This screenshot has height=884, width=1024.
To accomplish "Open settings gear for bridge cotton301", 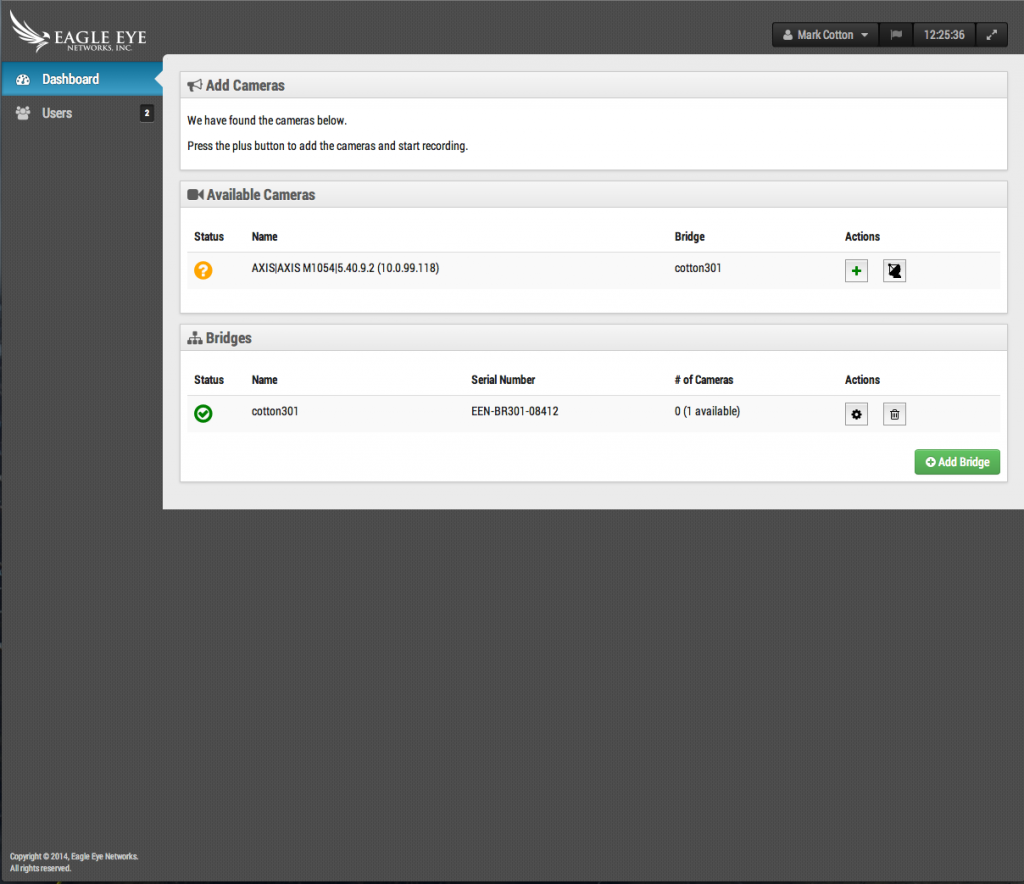I will click(856, 414).
